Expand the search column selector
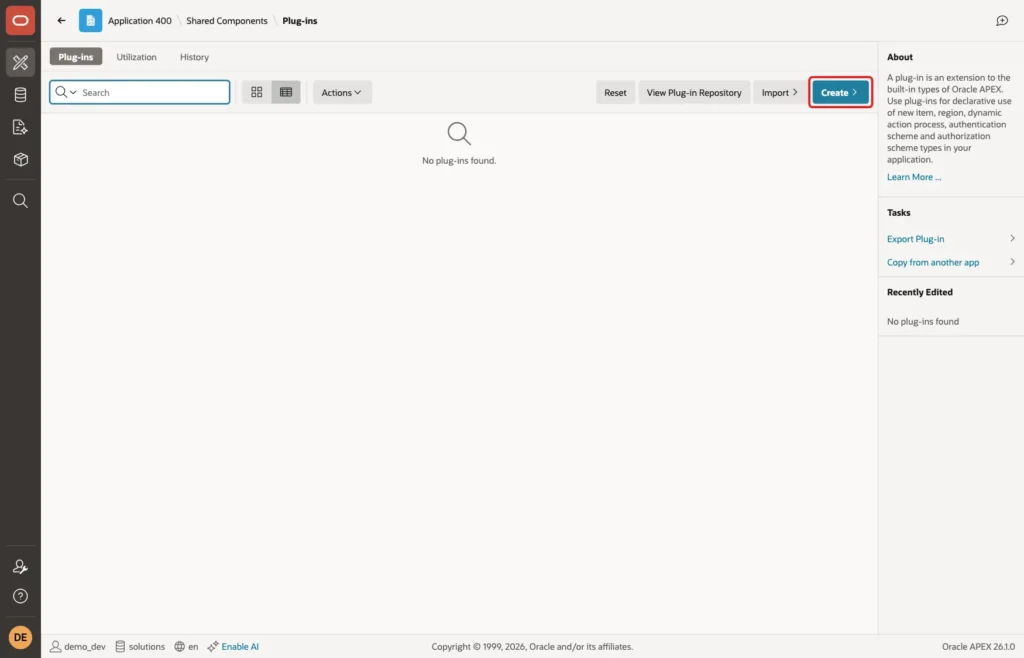1024x658 pixels. point(66,92)
